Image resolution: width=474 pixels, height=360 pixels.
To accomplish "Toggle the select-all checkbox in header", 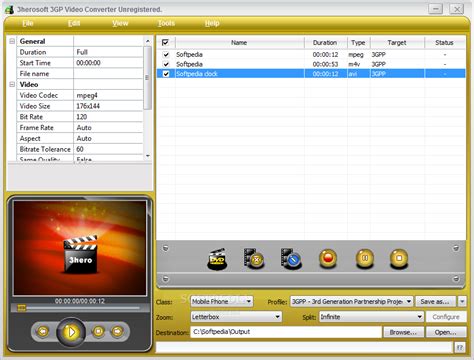I will 165,42.
